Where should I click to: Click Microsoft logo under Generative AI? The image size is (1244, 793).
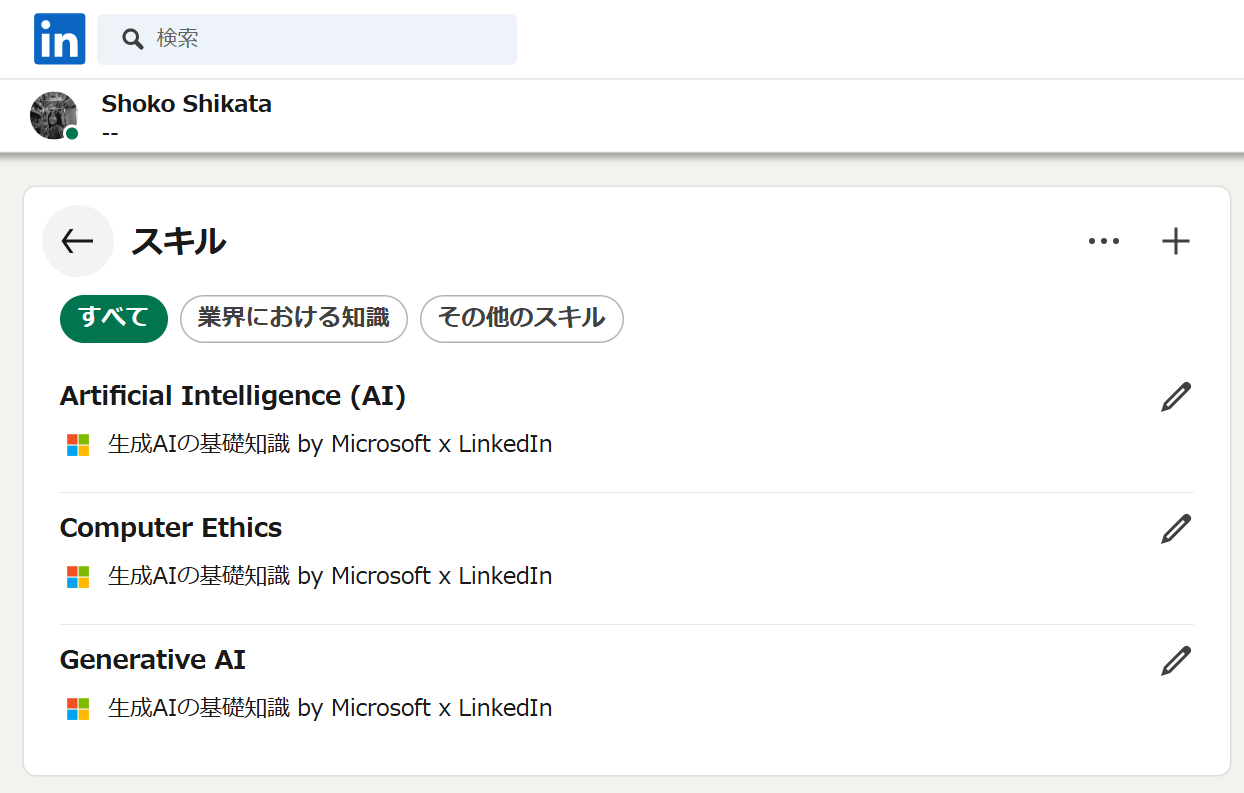coord(78,709)
